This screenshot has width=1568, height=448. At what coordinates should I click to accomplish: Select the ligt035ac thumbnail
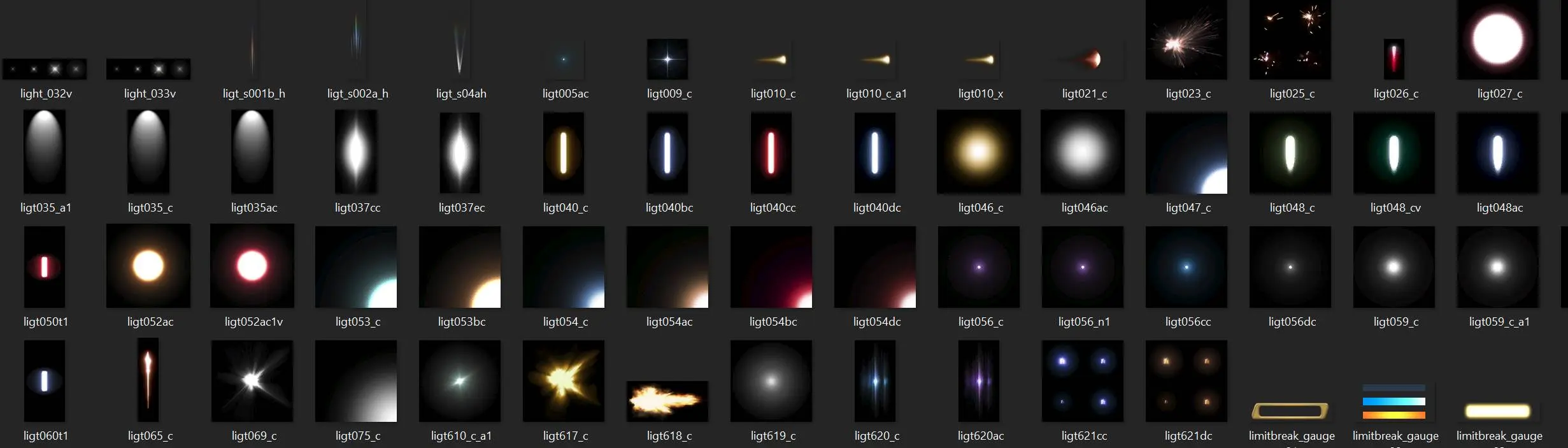tap(252, 152)
